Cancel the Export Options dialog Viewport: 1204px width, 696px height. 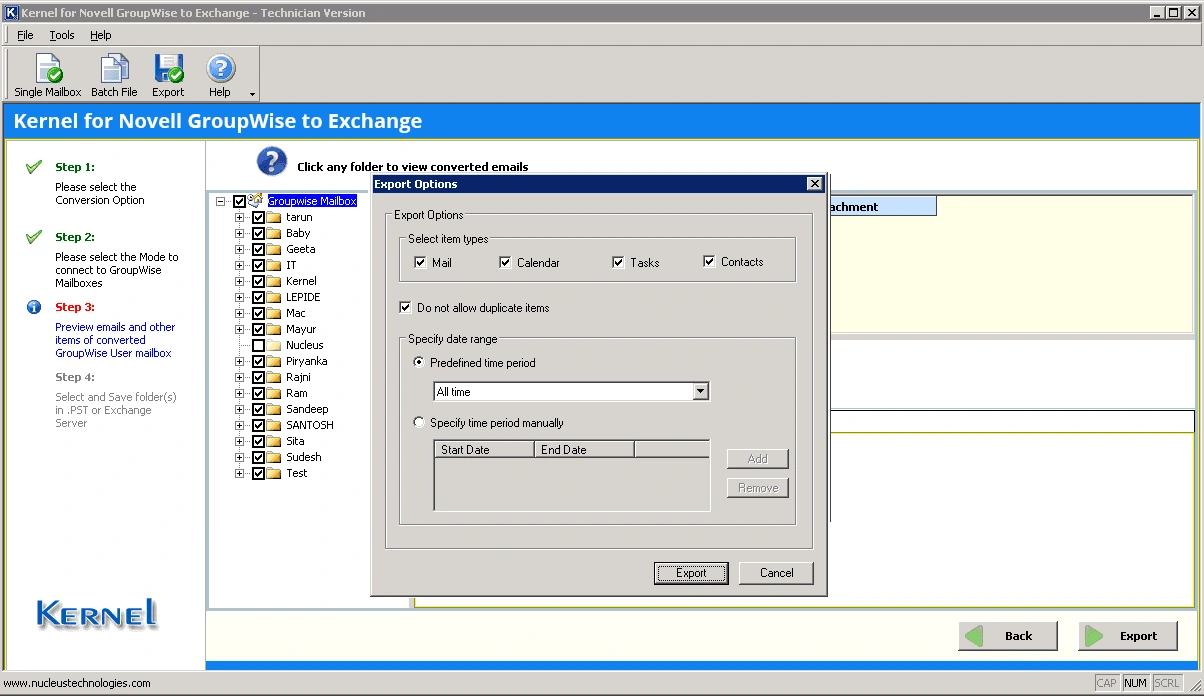pyautogui.click(x=776, y=573)
